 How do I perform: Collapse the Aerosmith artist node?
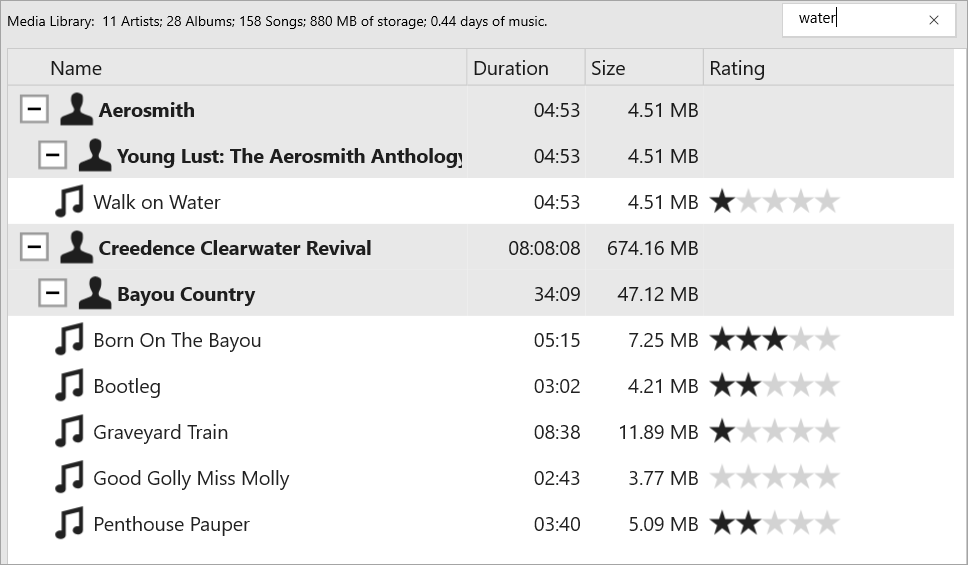click(34, 109)
